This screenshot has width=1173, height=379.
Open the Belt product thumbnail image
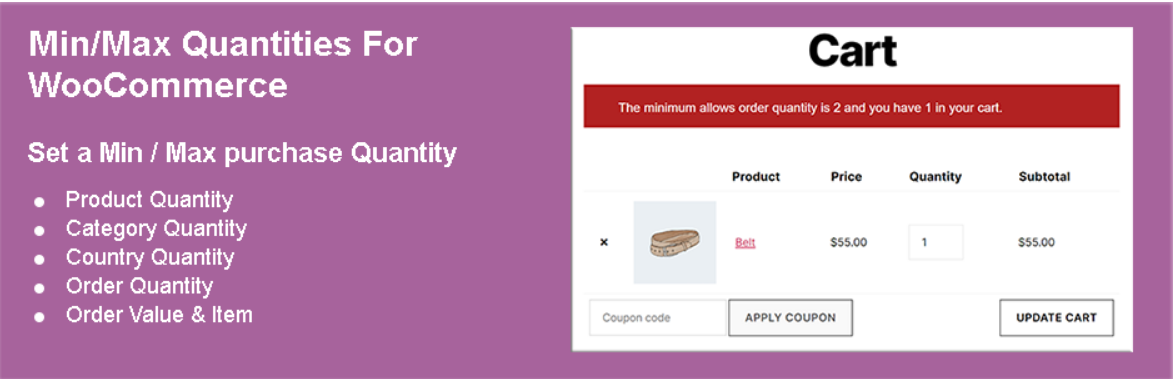coord(675,242)
